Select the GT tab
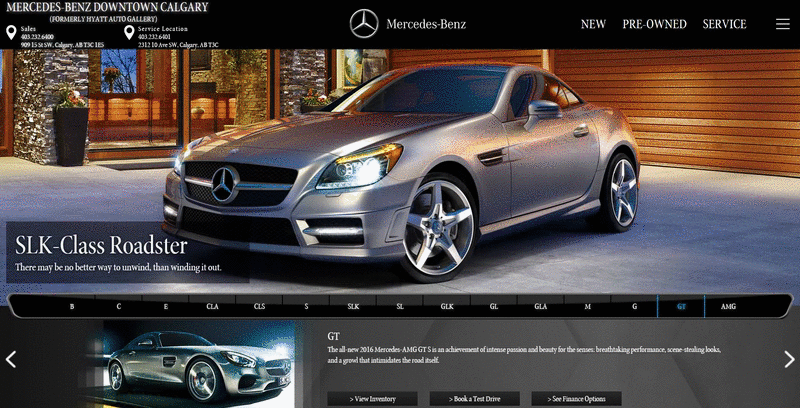This screenshot has width=800, height=408. (681, 307)
